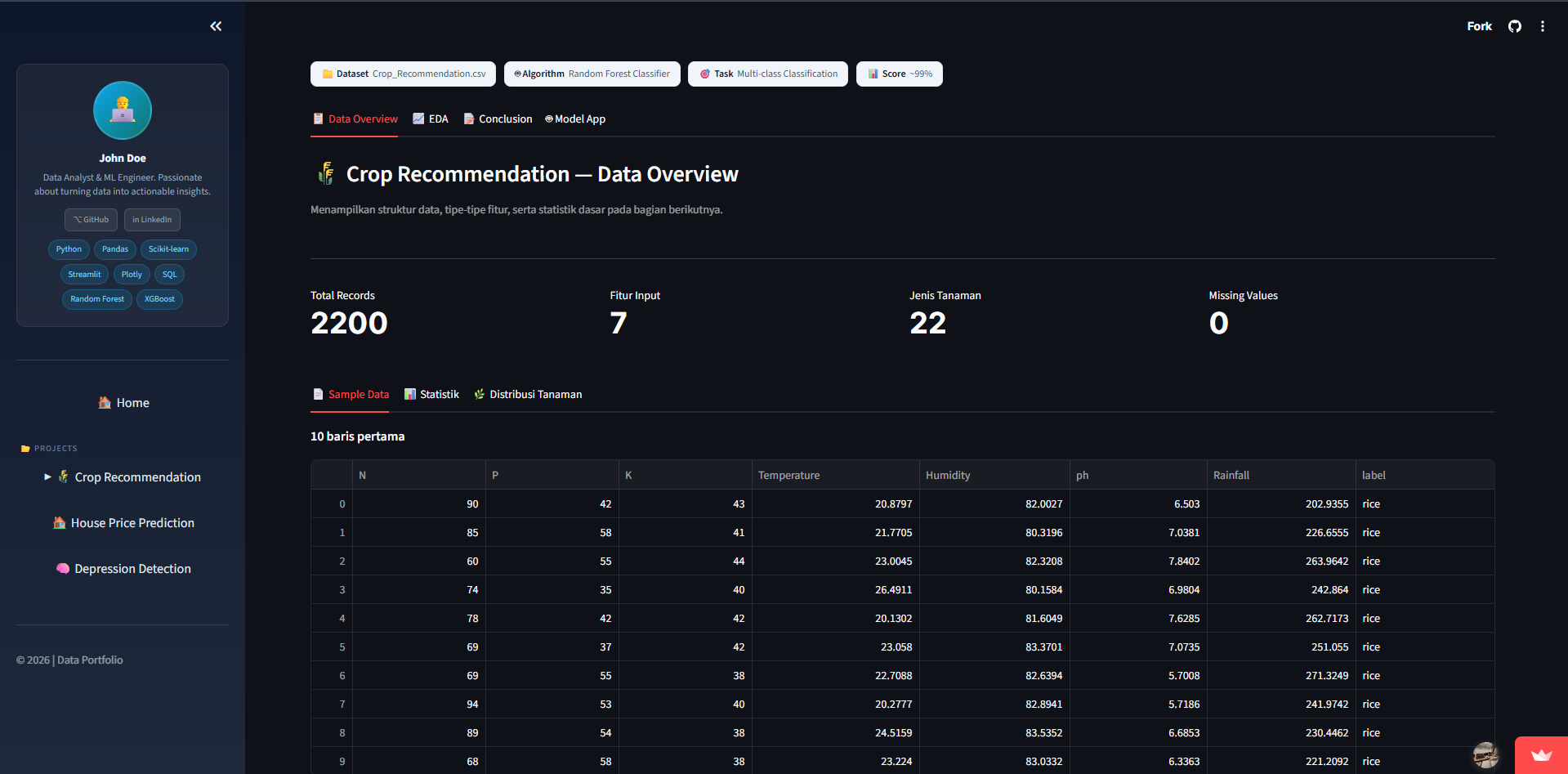Image resolution: width=1568 pixels, height=774 pixels.
Task: Open the GitHub profile link button
Action: (92, 219)
